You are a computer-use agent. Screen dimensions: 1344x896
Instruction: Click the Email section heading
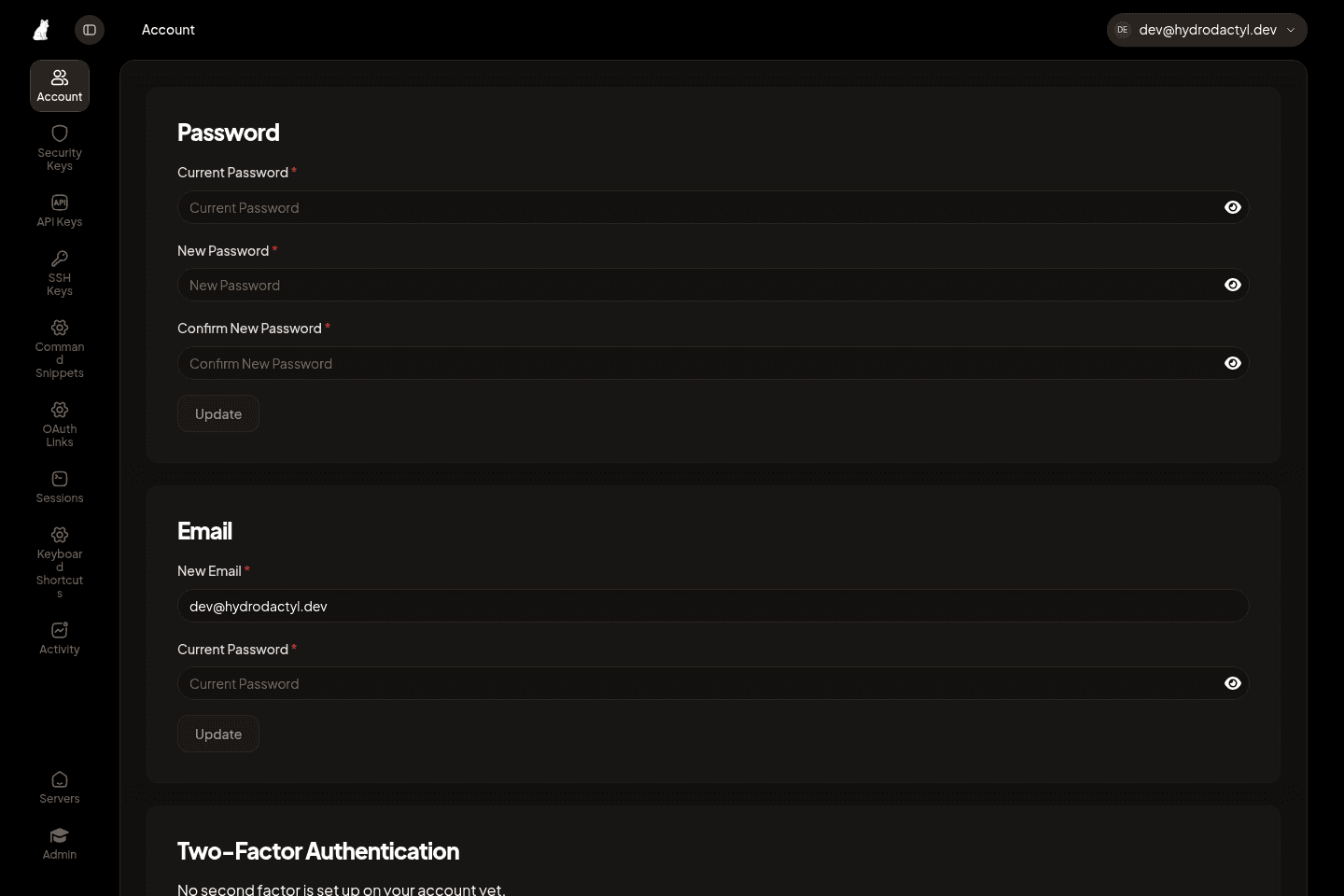(x=204, y=531)
